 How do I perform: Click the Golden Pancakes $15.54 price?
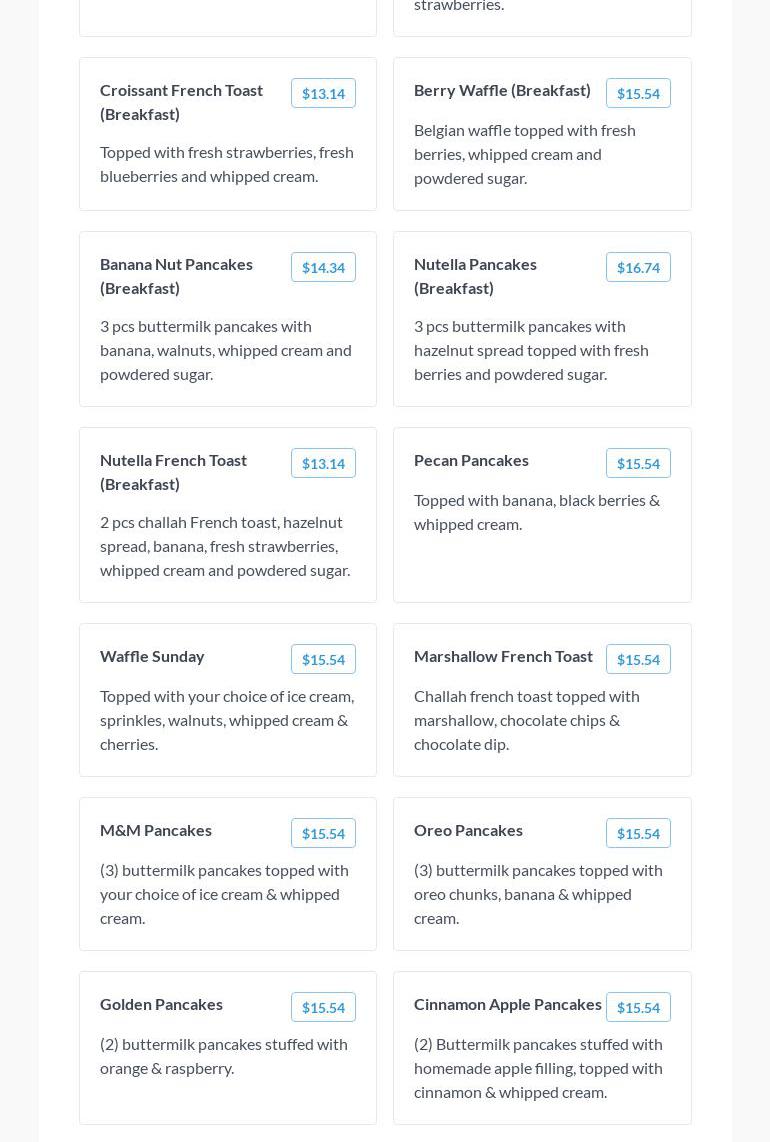[323, 1007]
